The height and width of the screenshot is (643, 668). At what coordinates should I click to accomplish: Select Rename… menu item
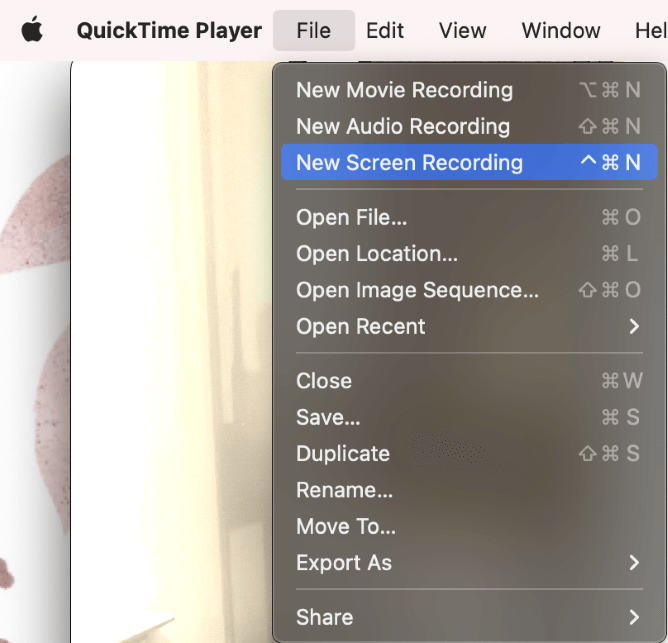point(344,490)
